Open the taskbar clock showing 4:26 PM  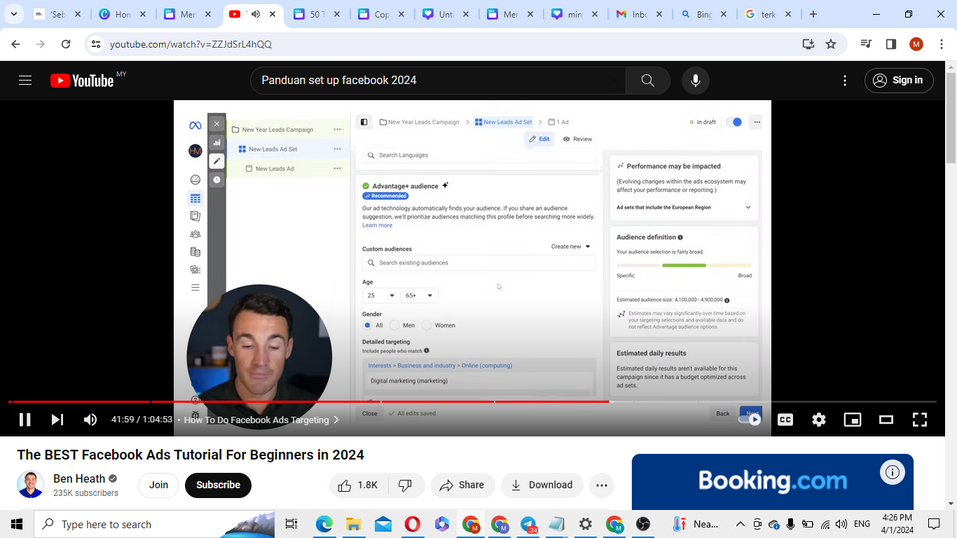pyautogui.click(x=897, y=524)
